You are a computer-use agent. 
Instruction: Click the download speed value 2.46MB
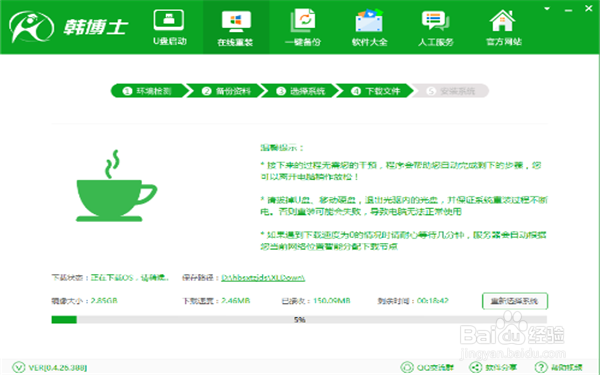(x=236, y=301)
